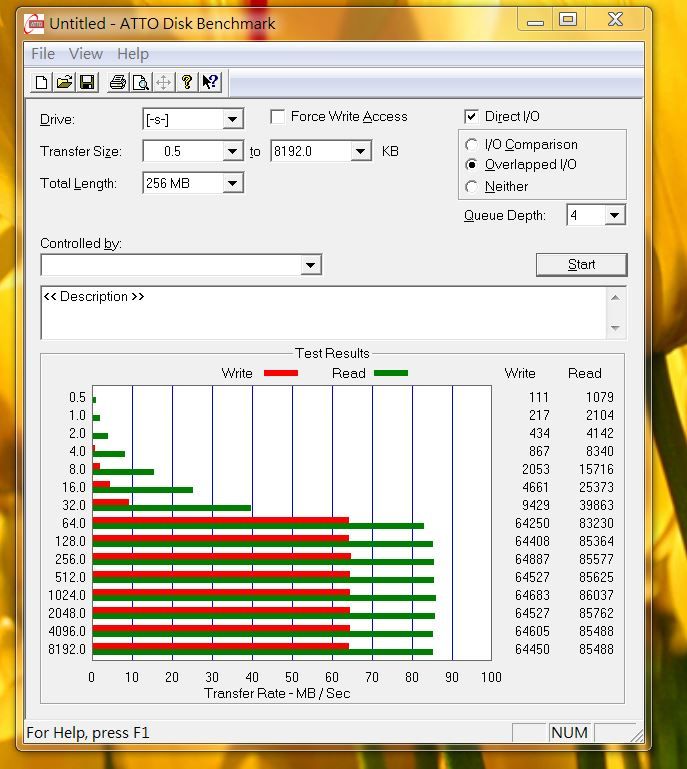Screen dimensions: 687x769
Task: Click the crosshair move toolbar icon
Action: (163, 82)
